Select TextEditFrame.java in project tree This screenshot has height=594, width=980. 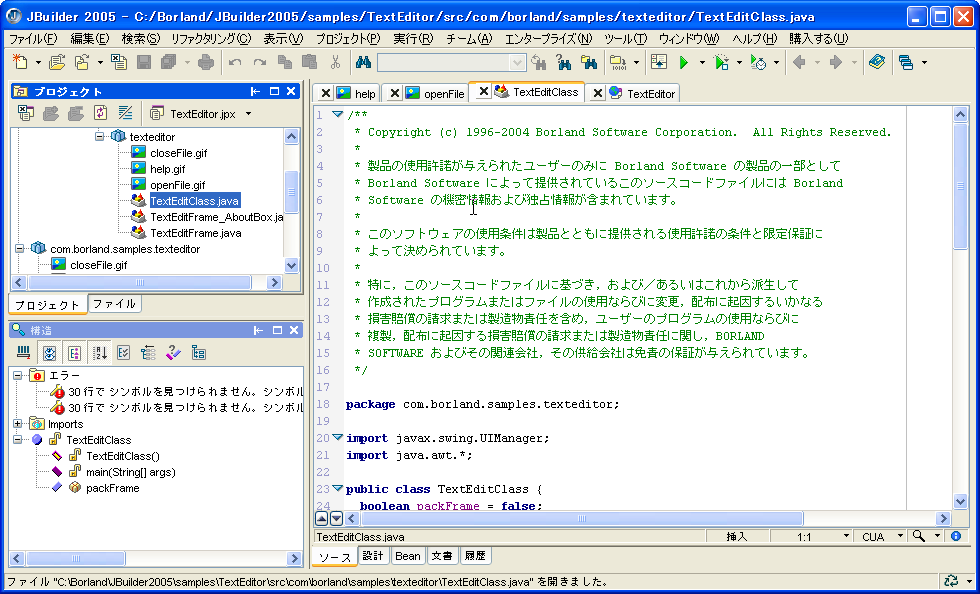[x=195, y=233]
